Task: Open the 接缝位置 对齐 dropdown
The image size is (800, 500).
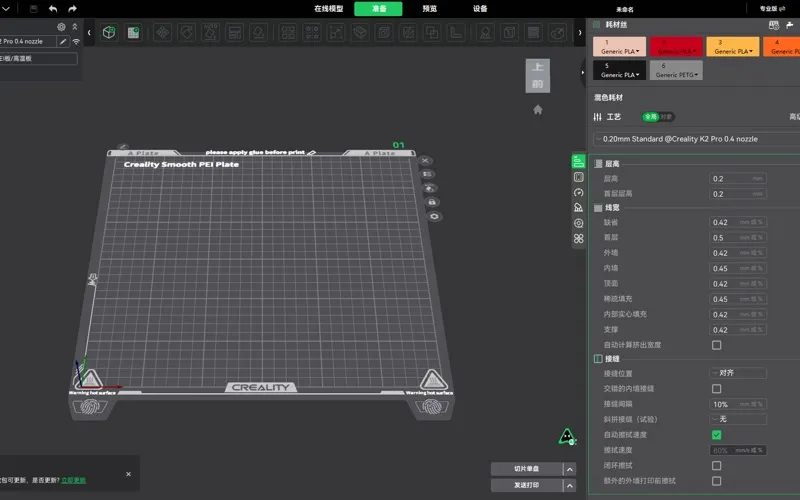Action: coord(738,373)
